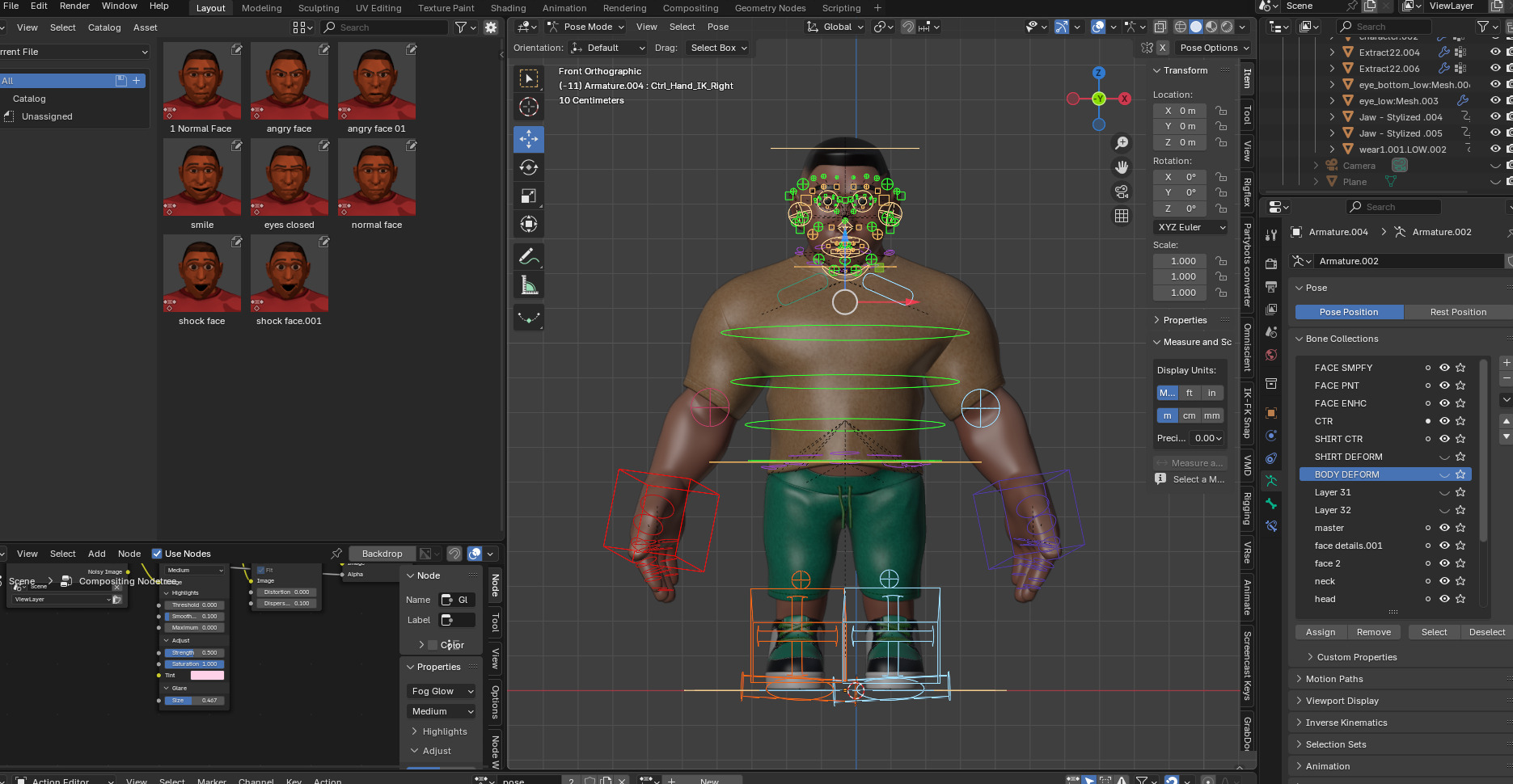Open the Pose menu in viewport header
The height and width of the screenshot is (784, 1513).
[x=718, y=27]
